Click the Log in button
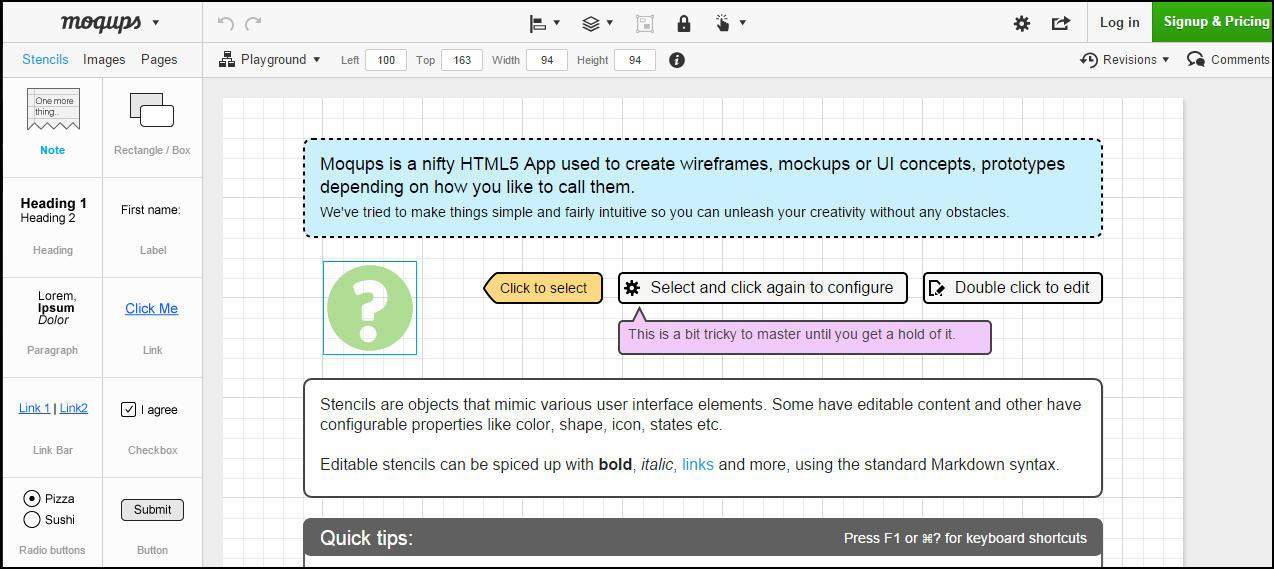This screenshot has height=569, width=1274. click(1119, 22)
